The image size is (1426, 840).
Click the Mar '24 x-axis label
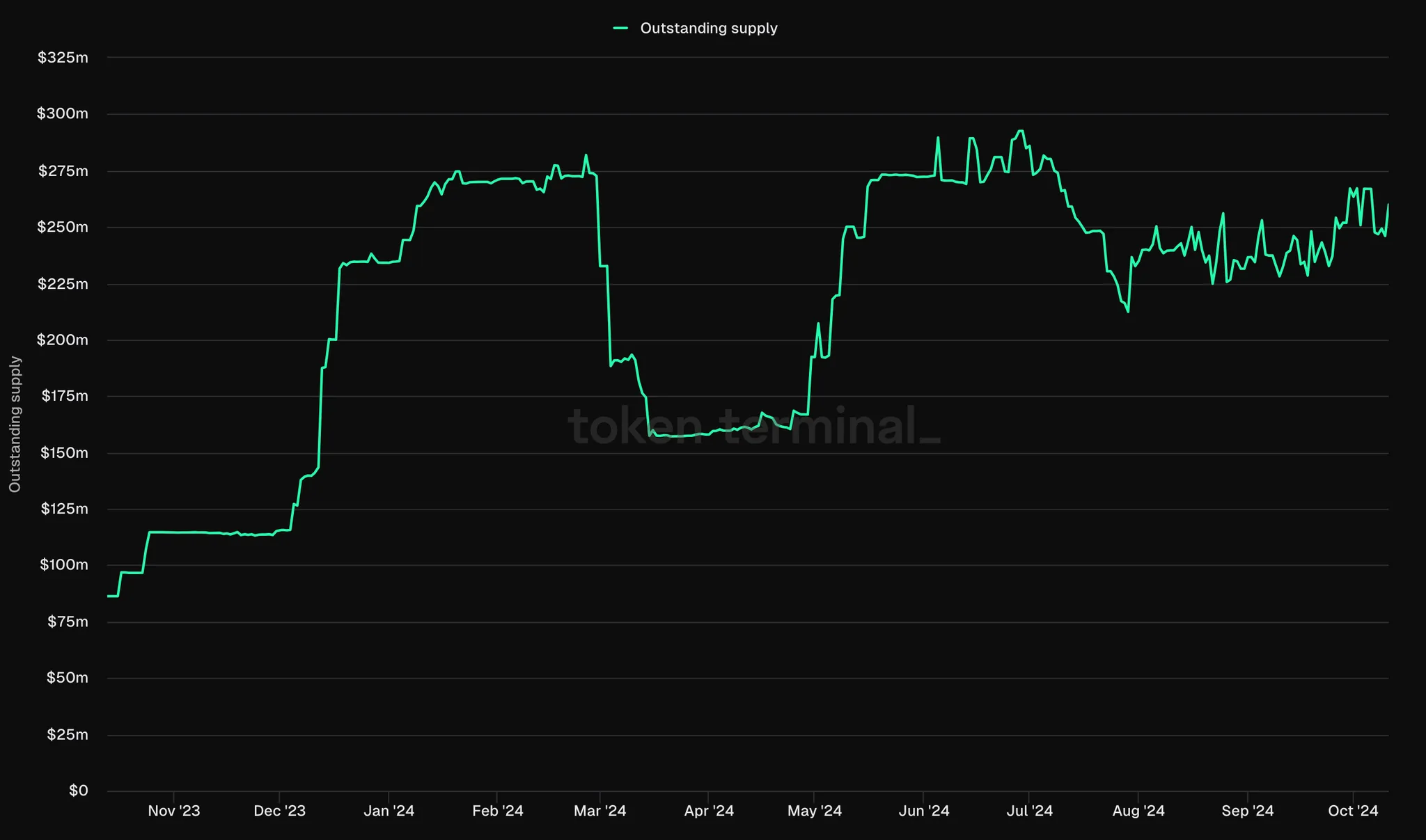[600, 811]
